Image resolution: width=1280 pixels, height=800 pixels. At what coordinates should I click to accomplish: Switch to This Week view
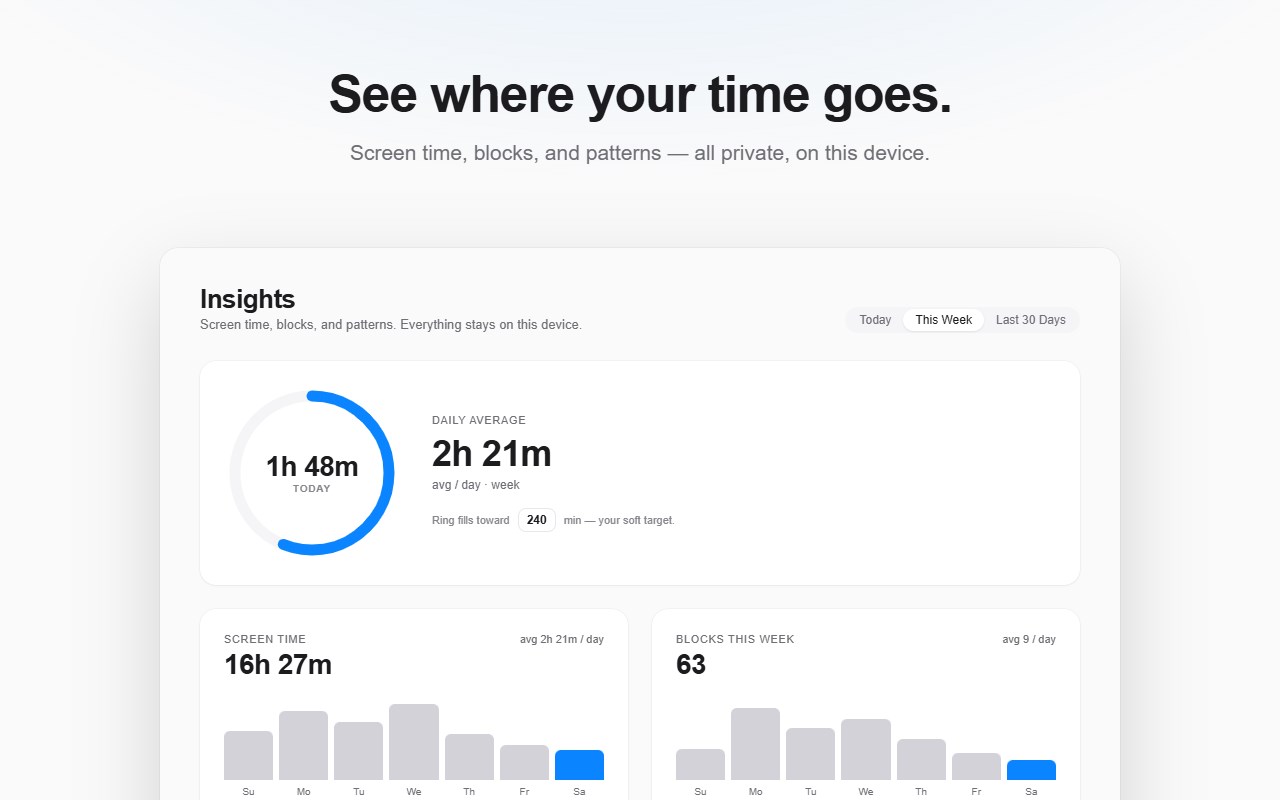944,320
